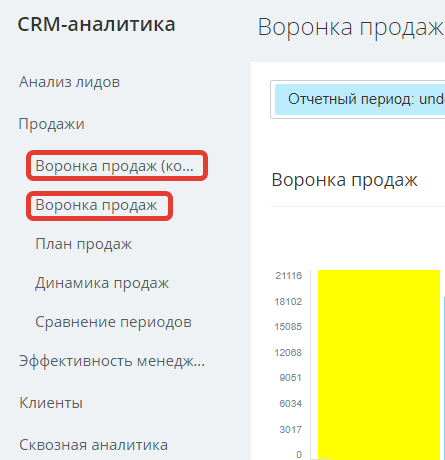Open the Анализ лидов section
Viewport: 445px width, 460px height.
click(x=69, y=82)
